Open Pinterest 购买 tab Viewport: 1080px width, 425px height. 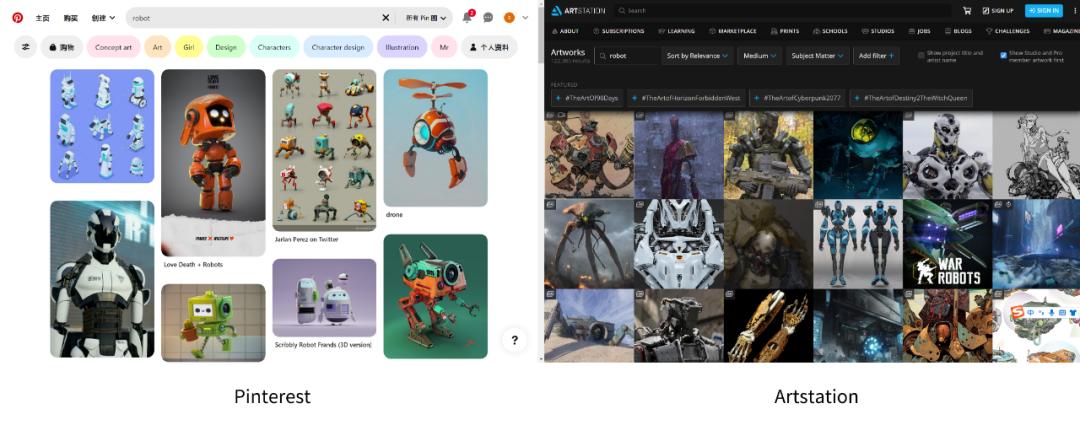point(70,18)
